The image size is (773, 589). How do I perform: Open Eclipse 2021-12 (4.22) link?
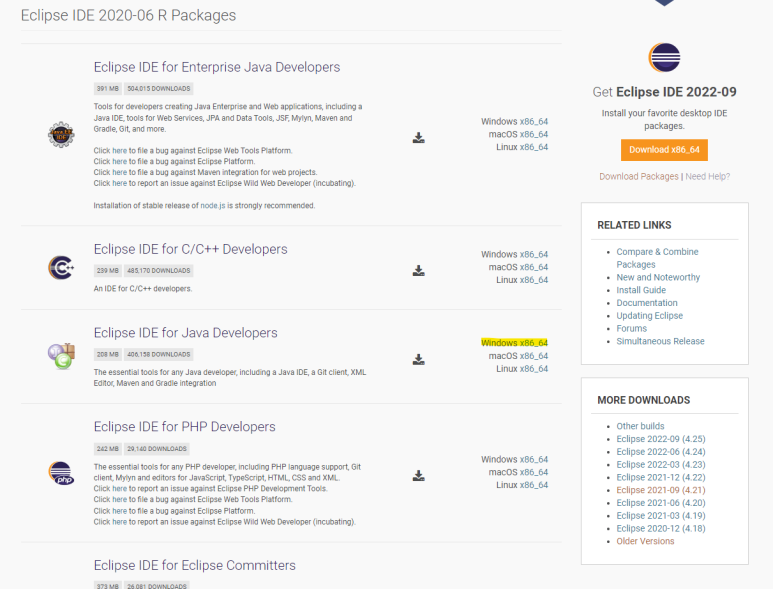(x=661, y=477)
